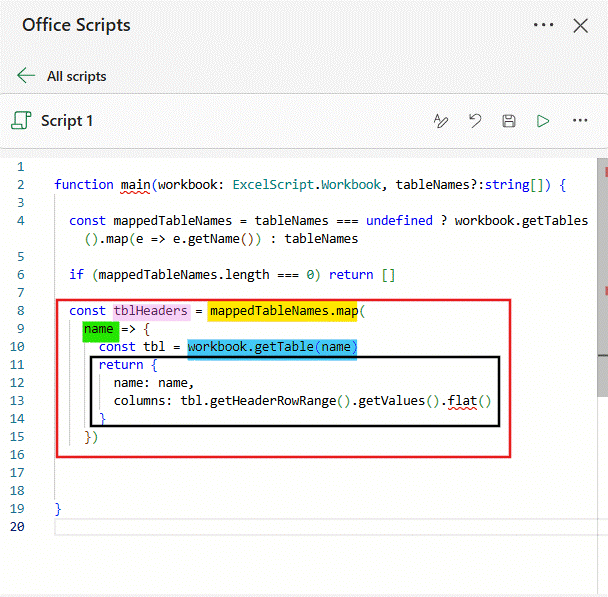
Task: Open Office Scripts pane options menu
Action: coord(543,25)
